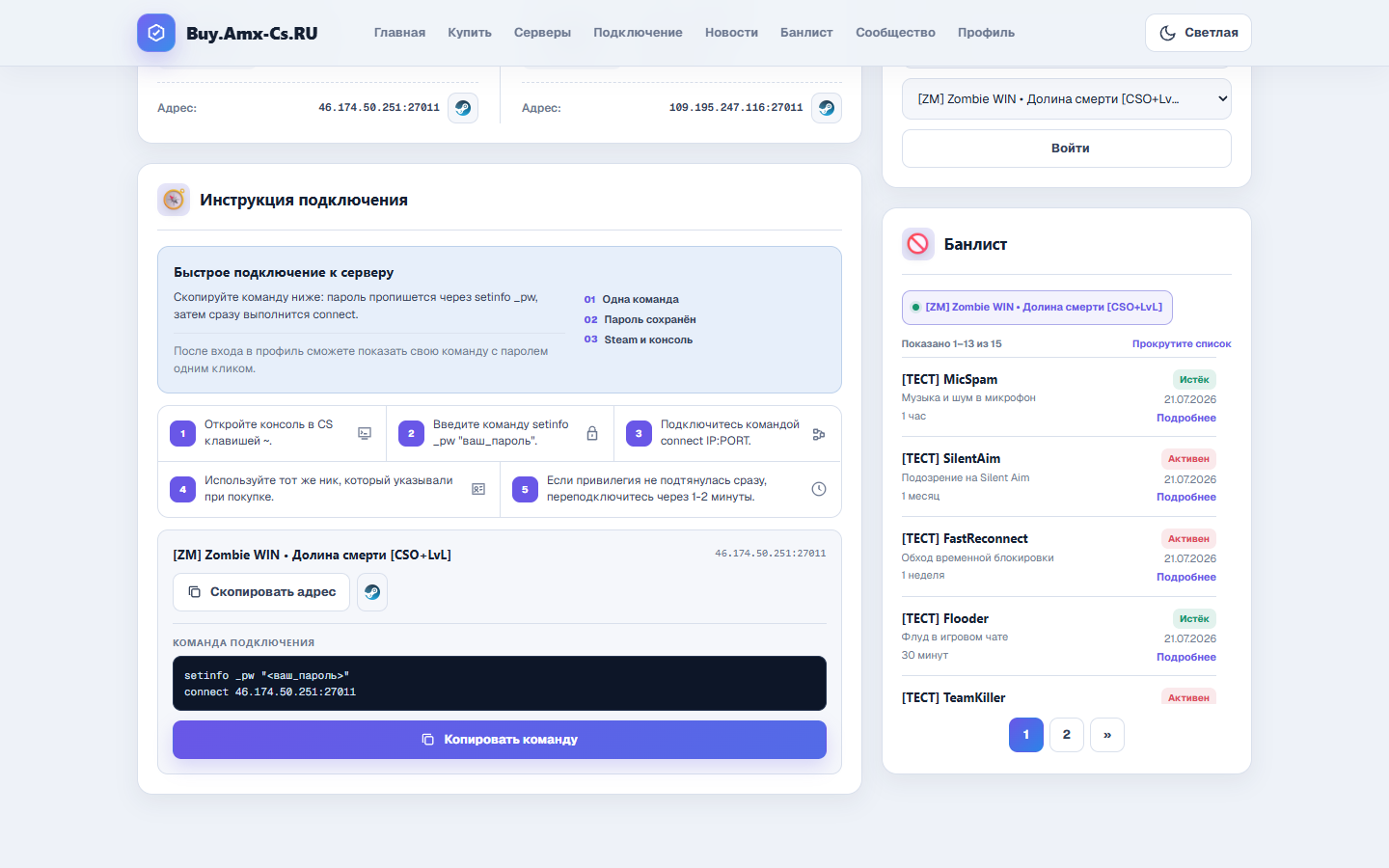1389x868 pixels.
Task: Click [ZM] Zombie WIN connection card title
Action: [313, 556]
